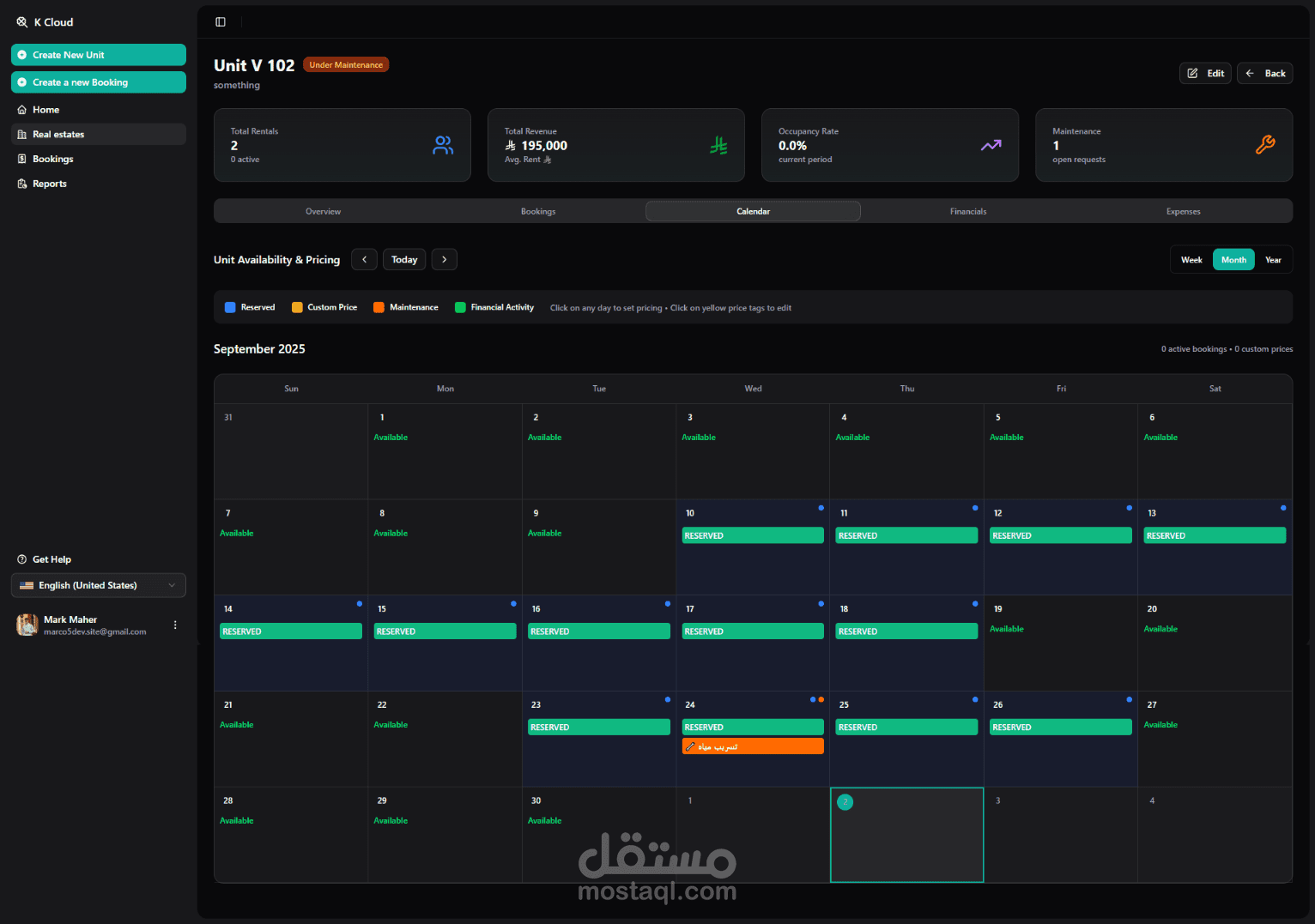Go to next month chevron
The height and width of the screenshot is (924, 1315).
(444, 259)
